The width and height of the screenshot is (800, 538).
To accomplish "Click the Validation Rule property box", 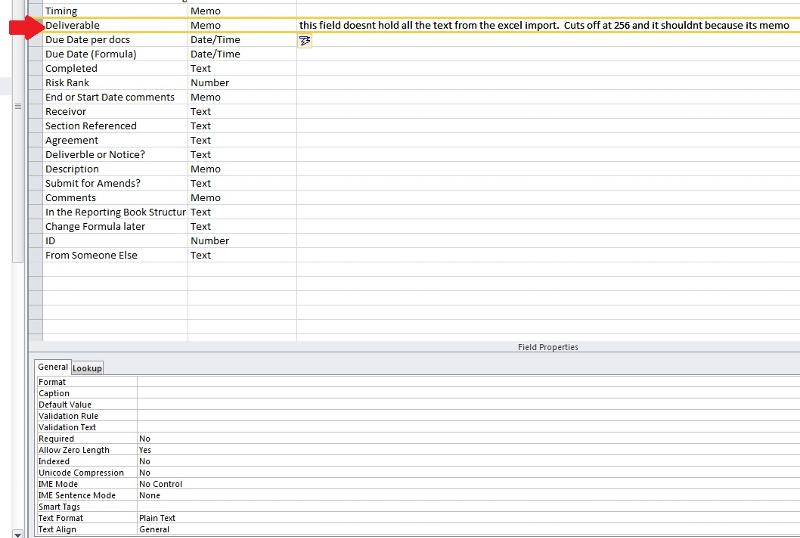I will tap(468, 415).
